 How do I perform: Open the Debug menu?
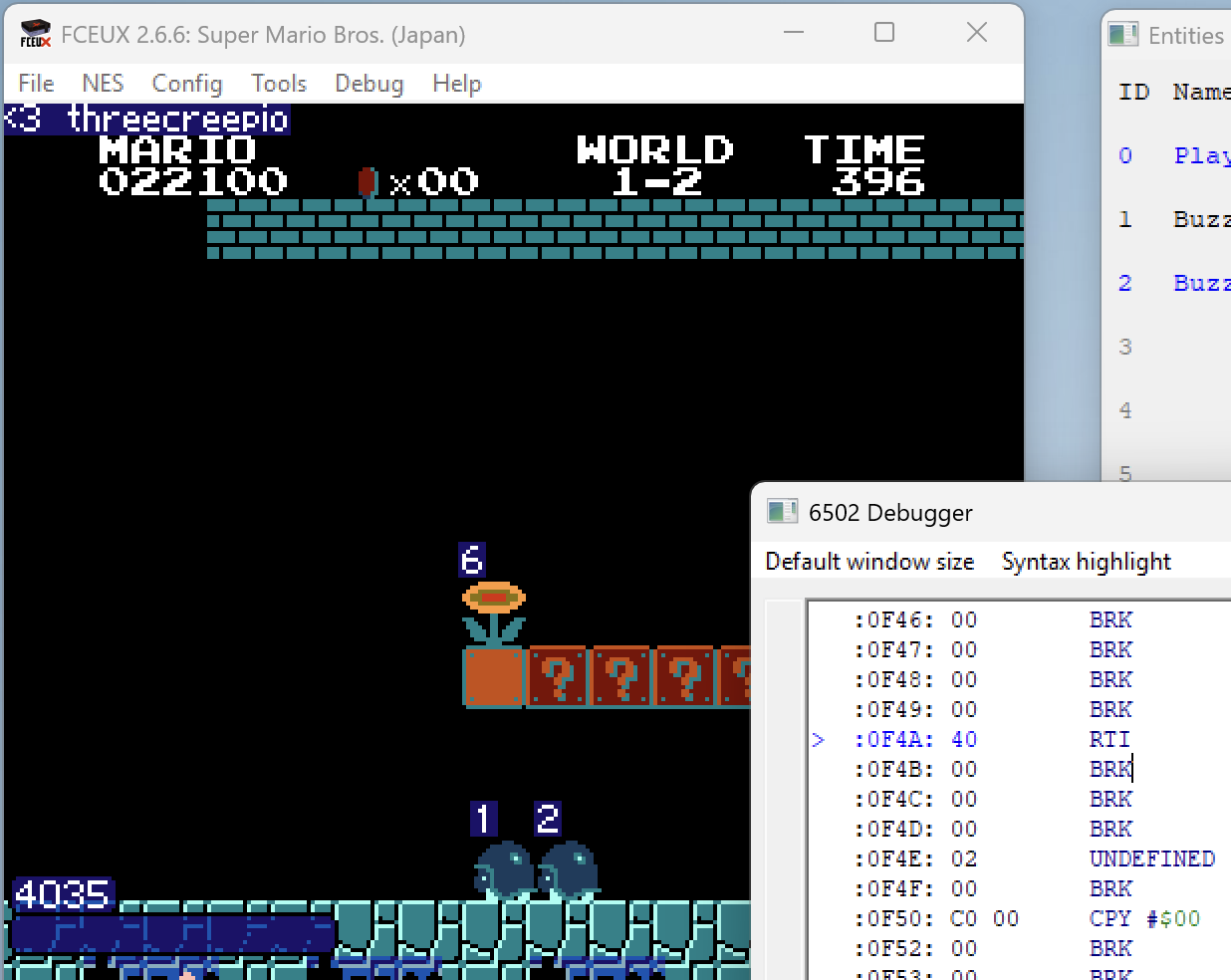[x=369, y=84]
